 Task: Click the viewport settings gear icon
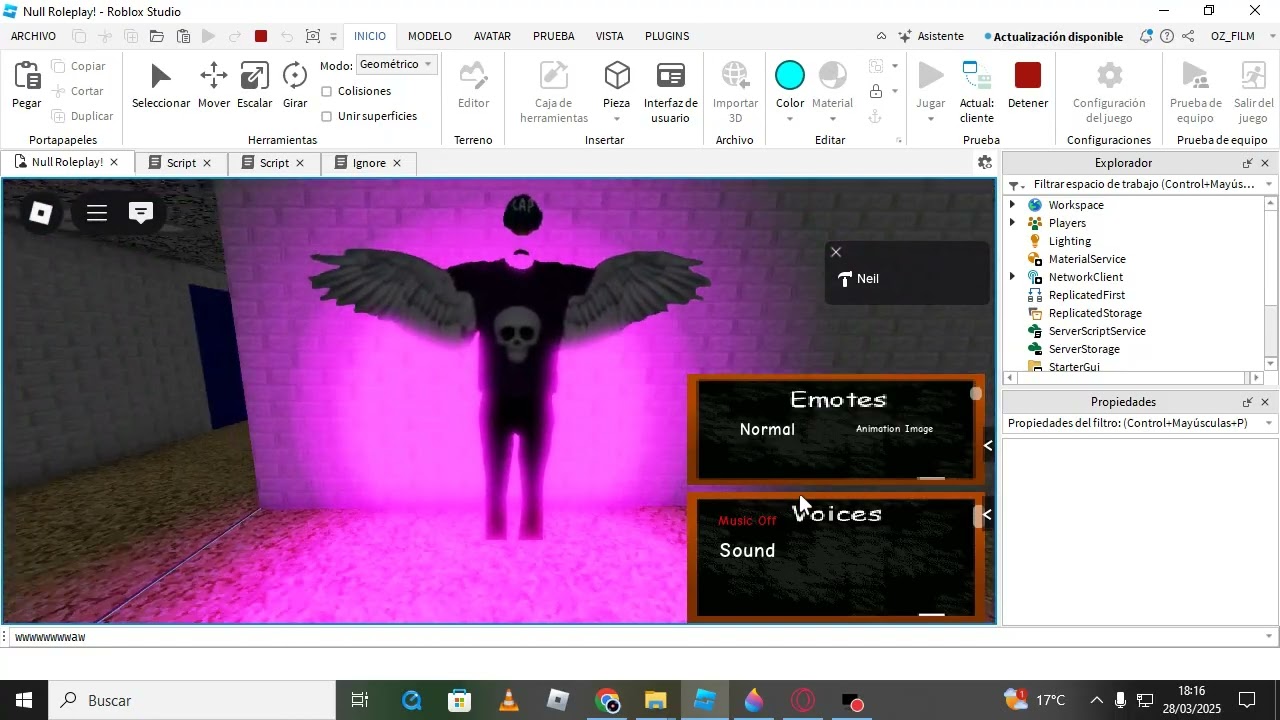(x=985, y=162)
